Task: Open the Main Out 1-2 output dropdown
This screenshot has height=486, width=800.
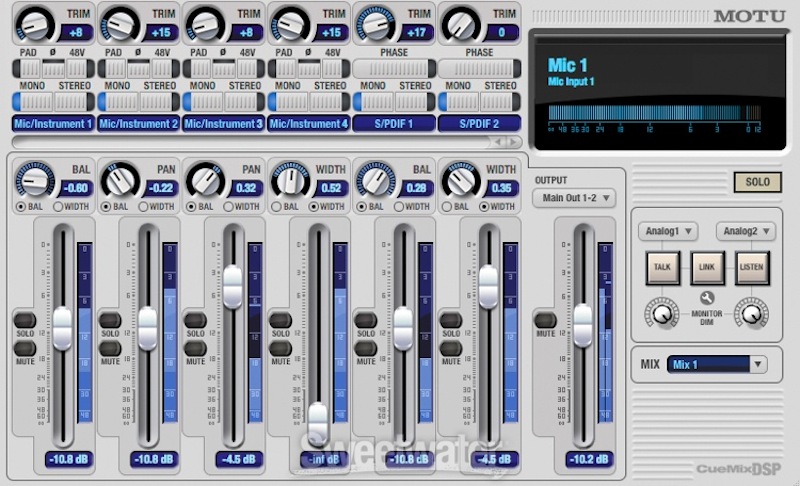Action: tap(574, 198)
